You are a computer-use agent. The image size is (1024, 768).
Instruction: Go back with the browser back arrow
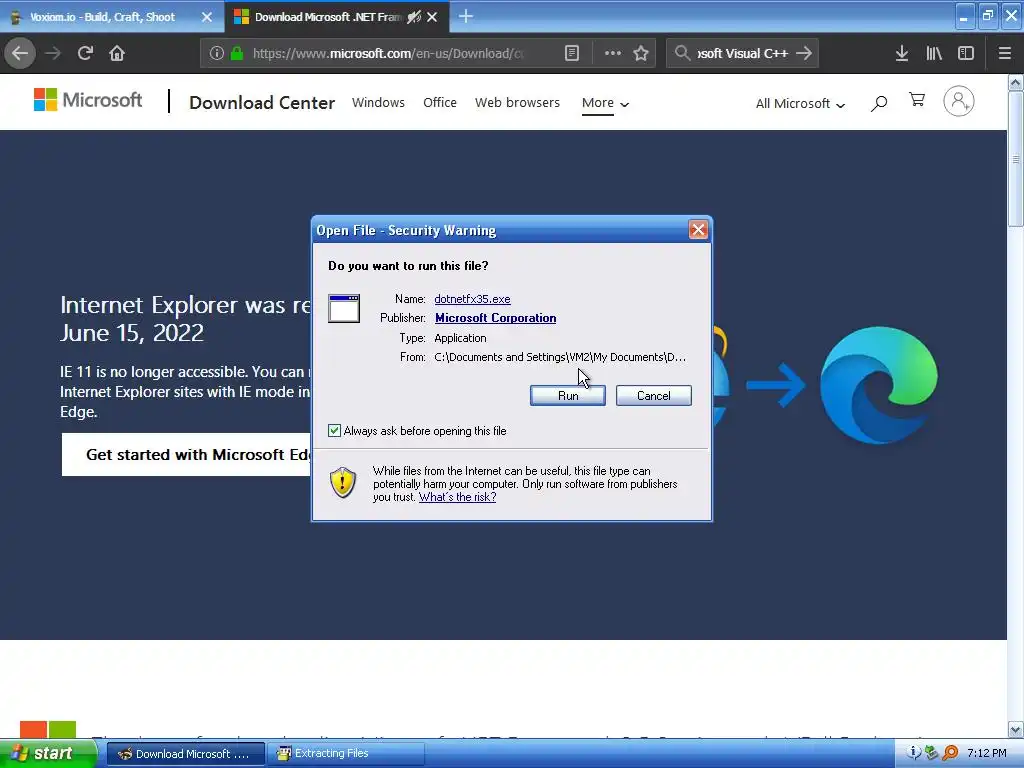tap(20, 53)
